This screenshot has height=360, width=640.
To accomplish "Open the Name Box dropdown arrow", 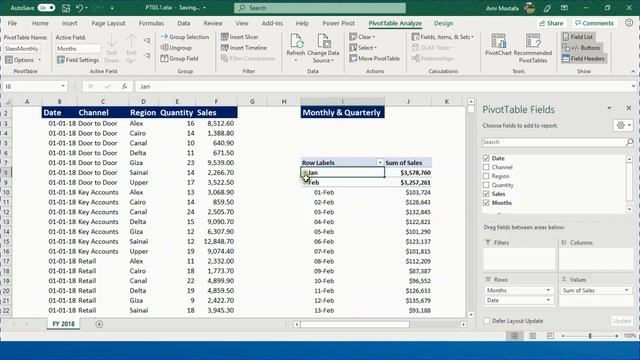I will tap(63, 87).
